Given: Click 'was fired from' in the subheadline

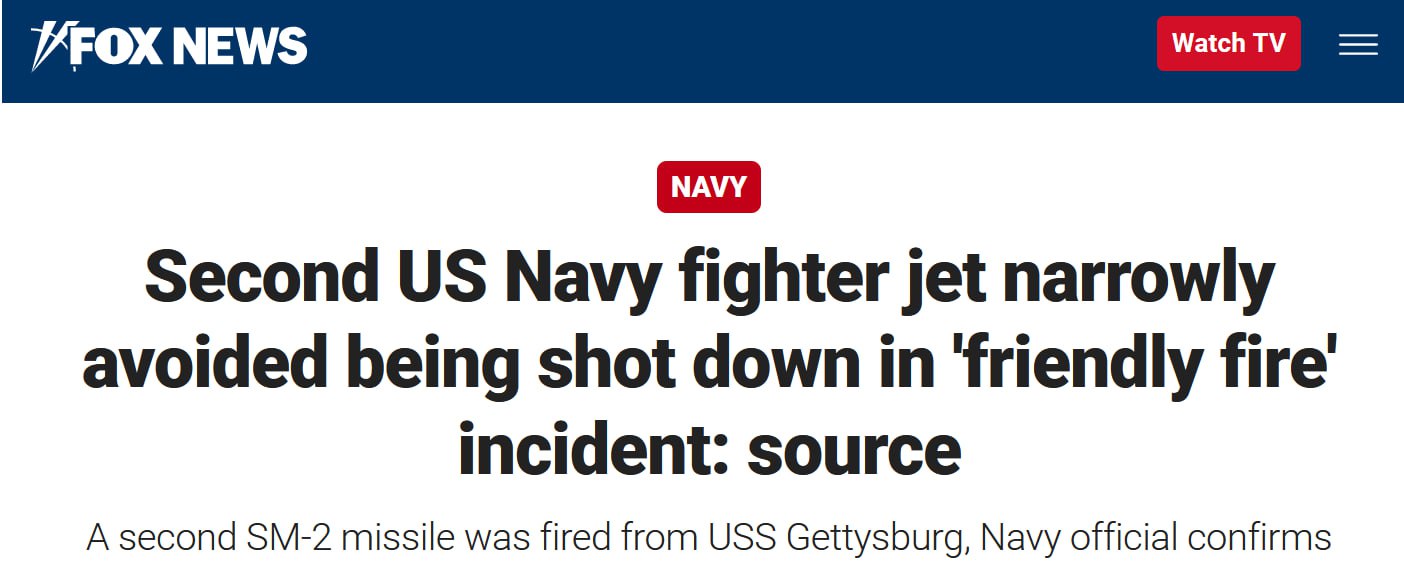Looking at the screenshot, I should (x=564, y=538).
